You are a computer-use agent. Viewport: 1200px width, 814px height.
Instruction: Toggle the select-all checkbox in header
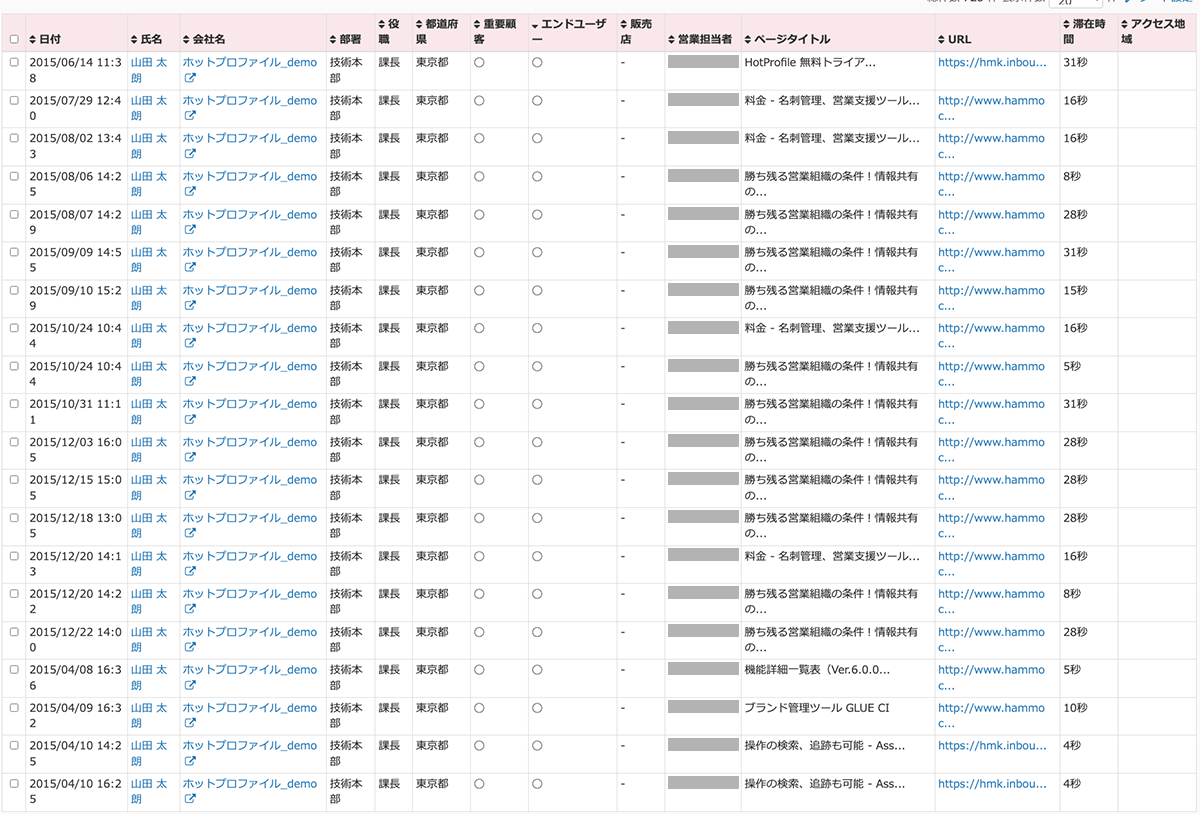[14, 39]
